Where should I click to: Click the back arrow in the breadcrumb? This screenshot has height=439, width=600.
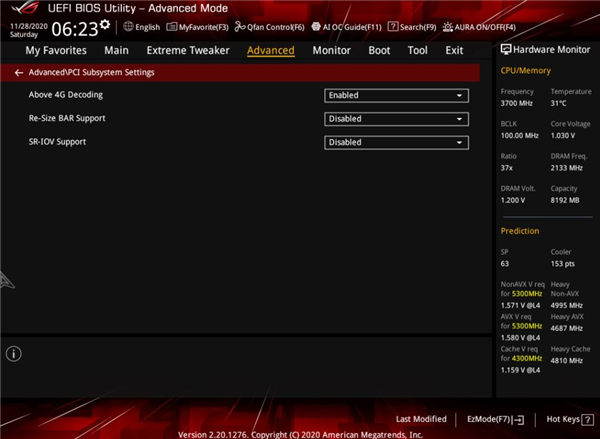[19, 73]
